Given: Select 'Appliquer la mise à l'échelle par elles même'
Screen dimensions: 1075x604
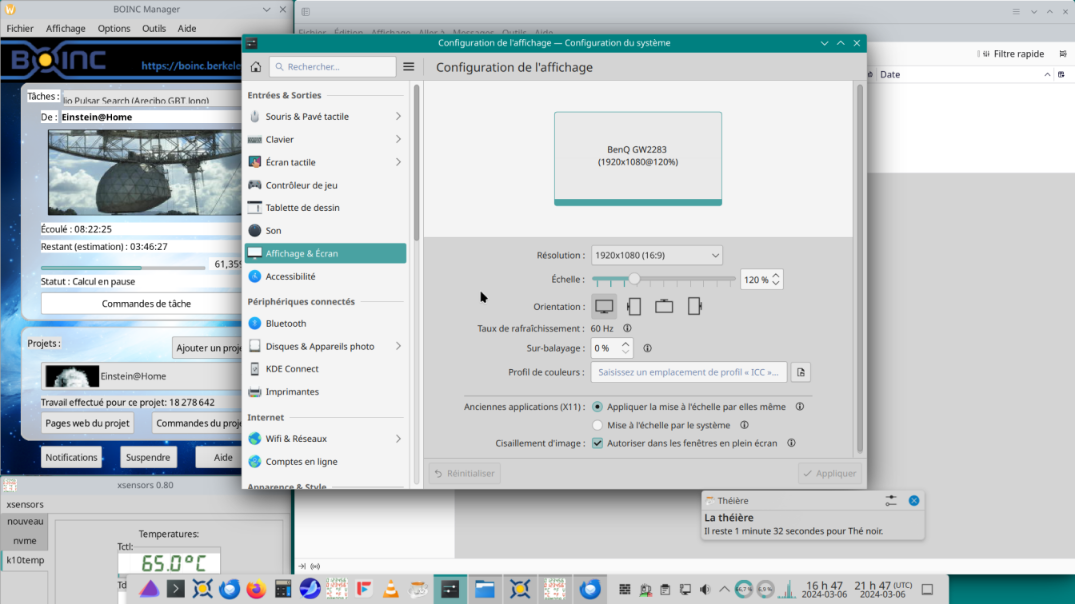Looking at the screenshot, I should pyautogui.click(x=598, y=407).
